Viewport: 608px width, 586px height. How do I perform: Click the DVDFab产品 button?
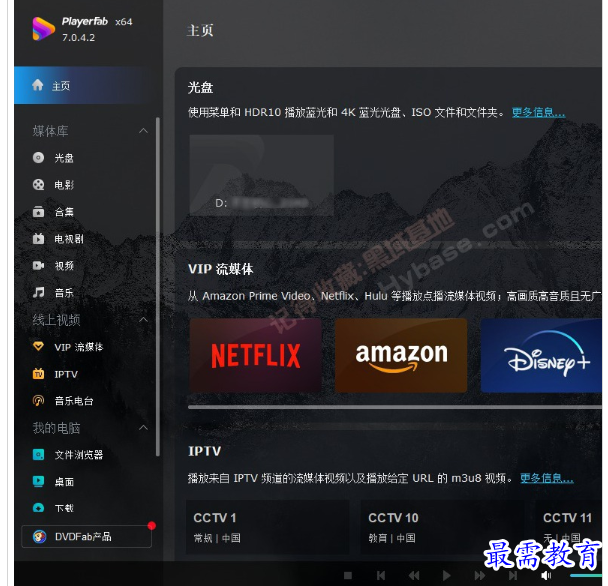(x=86, y=537)
